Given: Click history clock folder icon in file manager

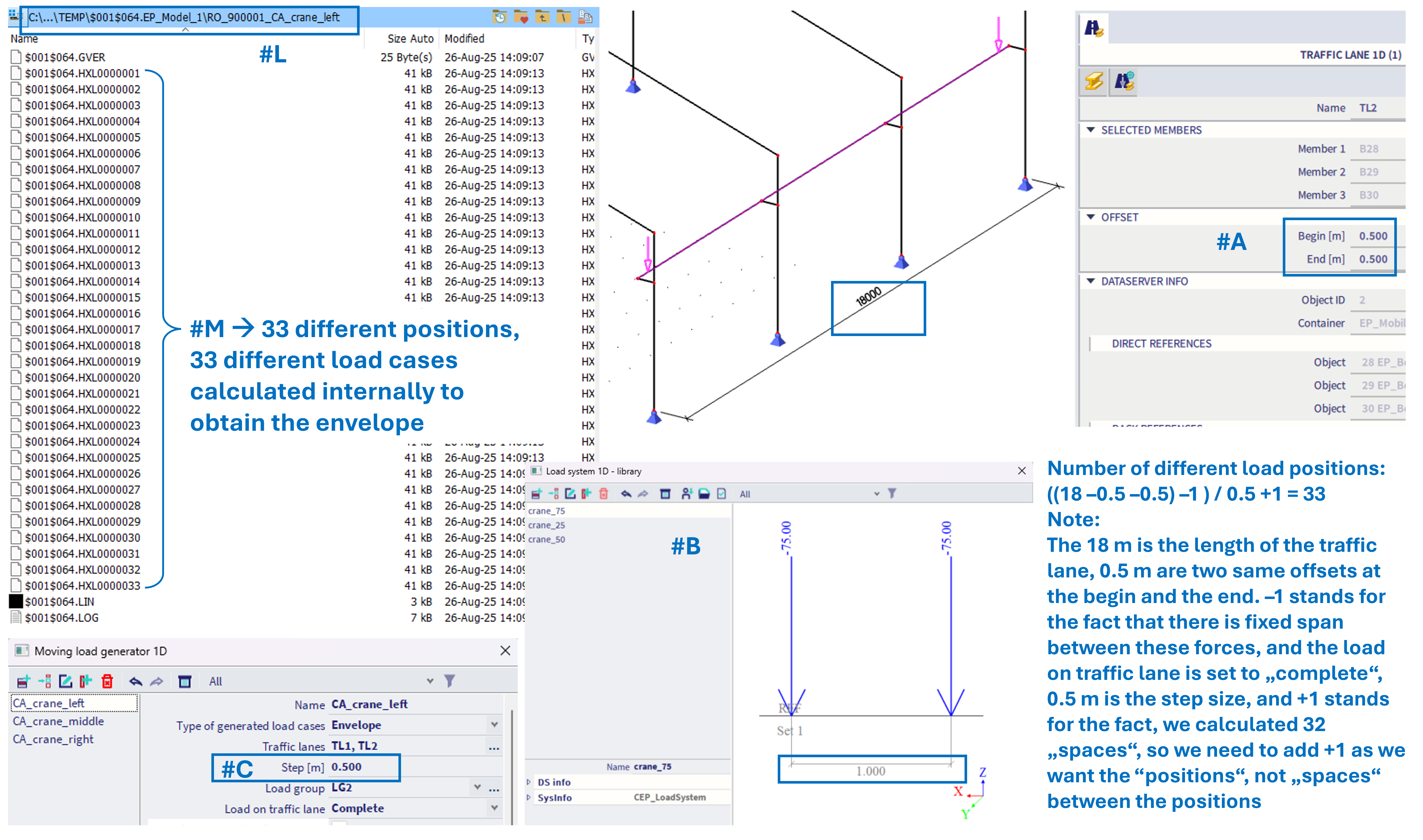Looking at the screenshot, I should (x=499, y=18).
